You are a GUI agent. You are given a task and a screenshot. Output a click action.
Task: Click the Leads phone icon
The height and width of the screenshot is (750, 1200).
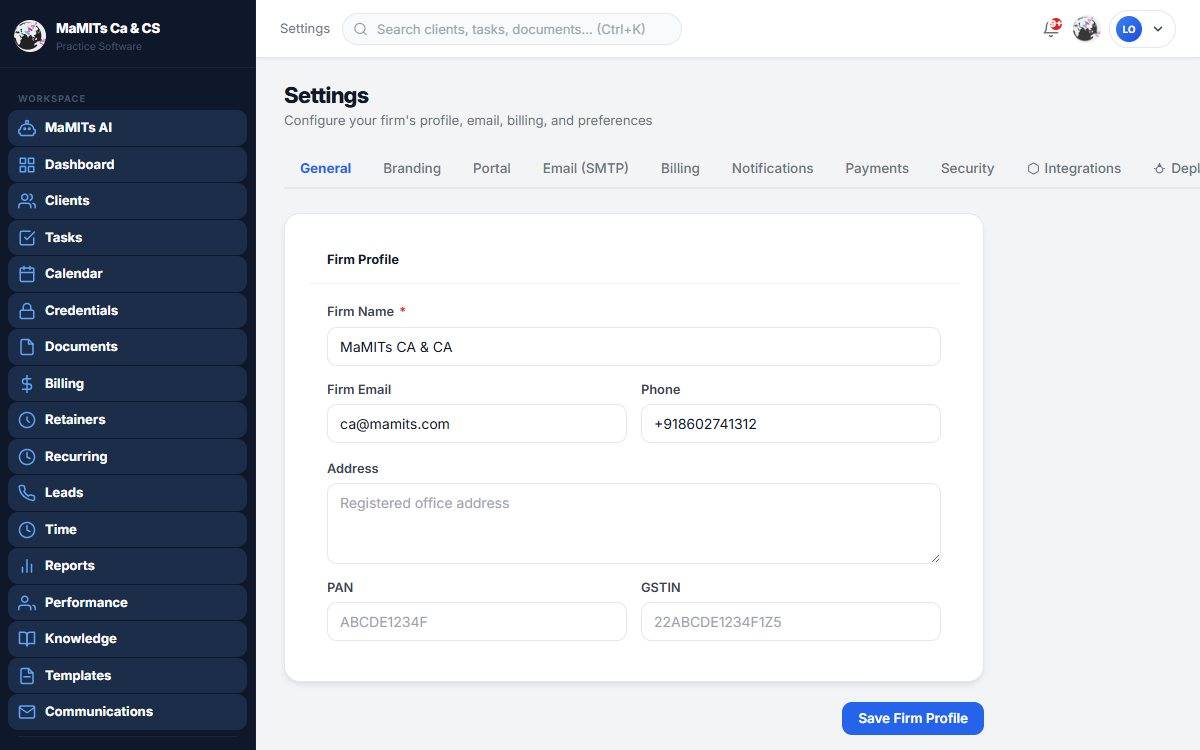(x=27, y=493)
